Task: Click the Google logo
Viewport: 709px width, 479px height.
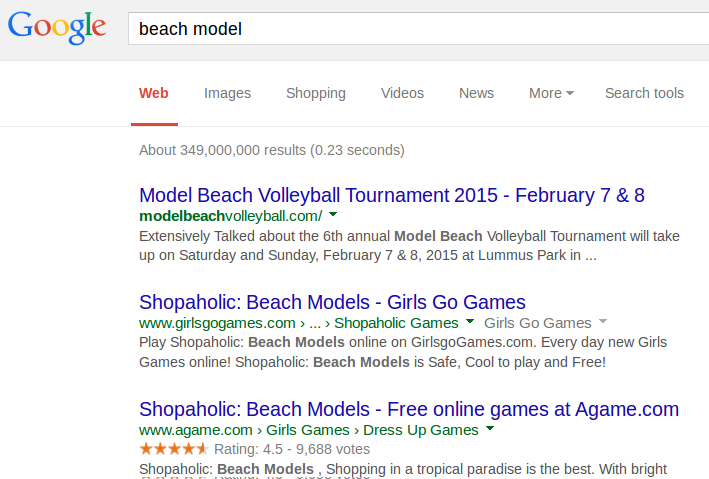Action: tap(56, 27)
